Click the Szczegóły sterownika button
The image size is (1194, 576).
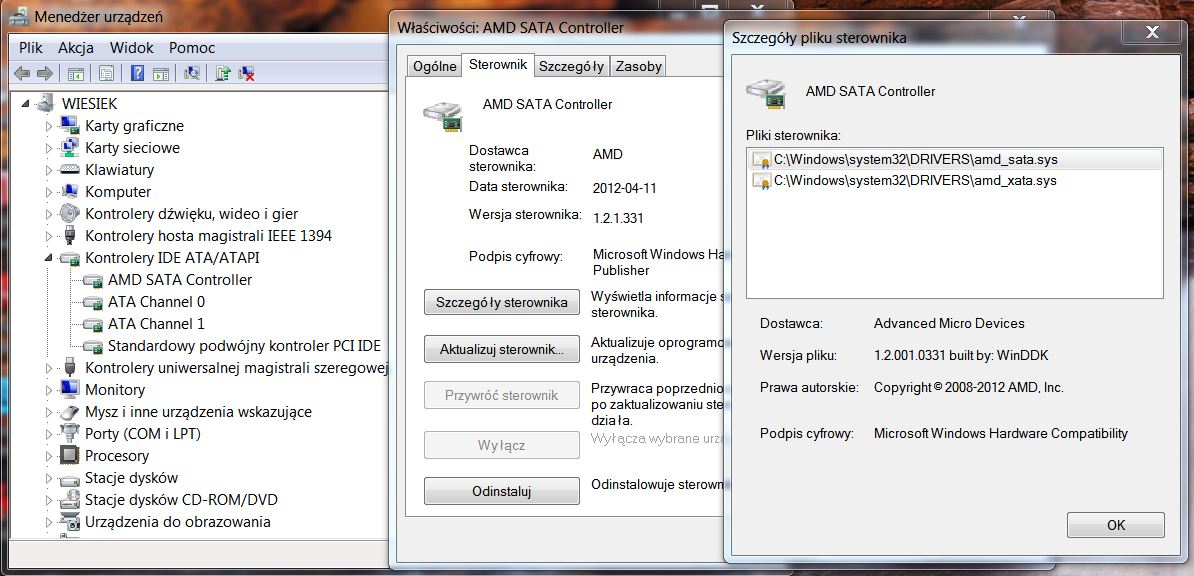pos(502,302)
